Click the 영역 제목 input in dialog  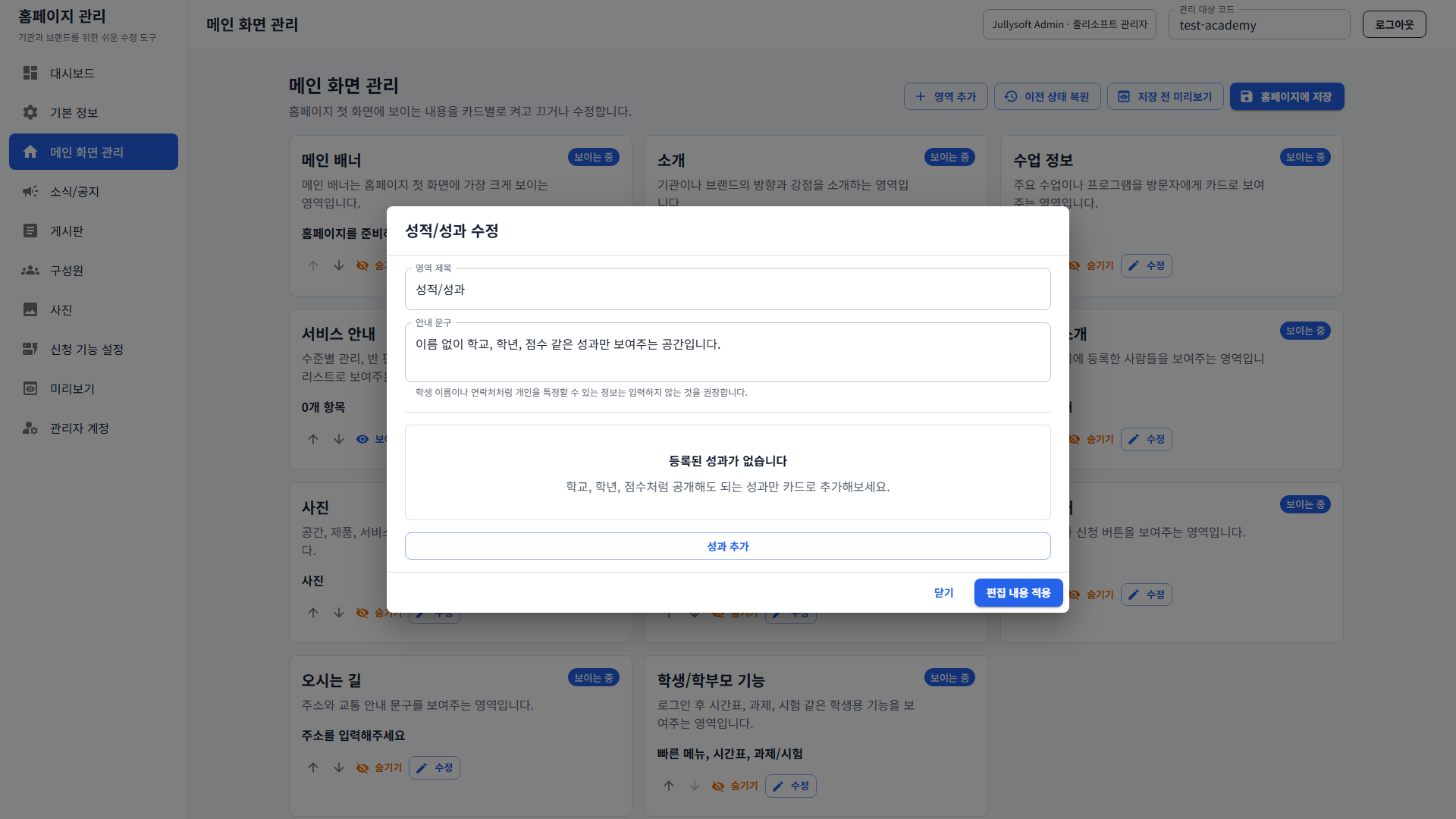point(728,289)
